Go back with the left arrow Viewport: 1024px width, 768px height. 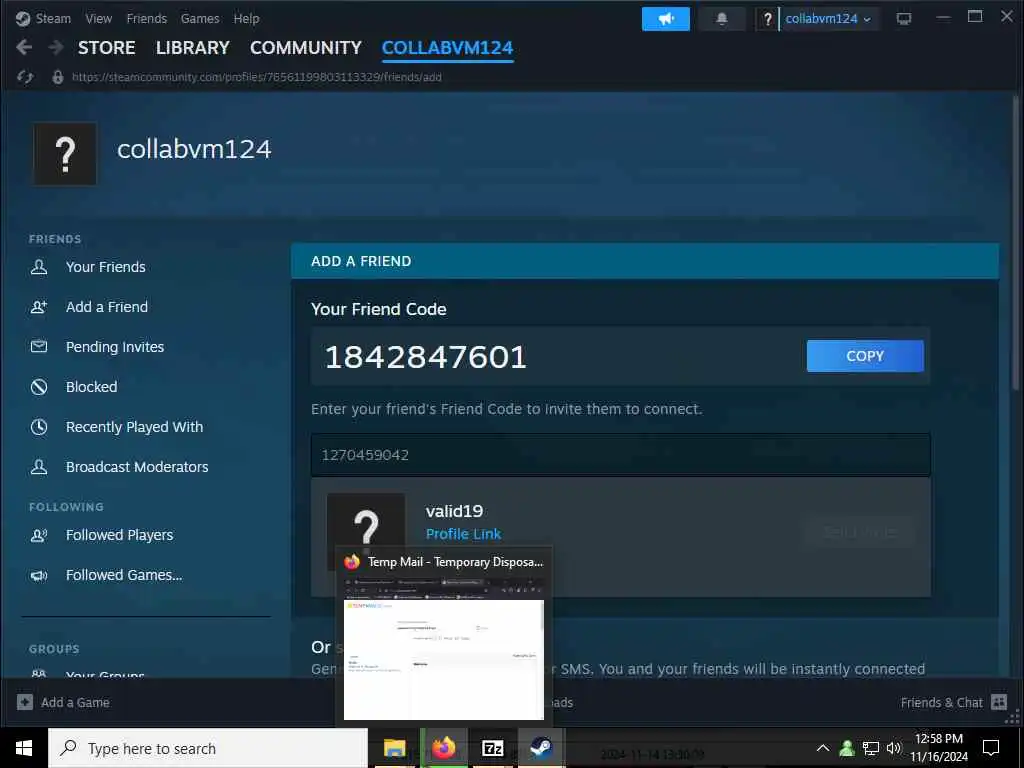tap(24, 47)
